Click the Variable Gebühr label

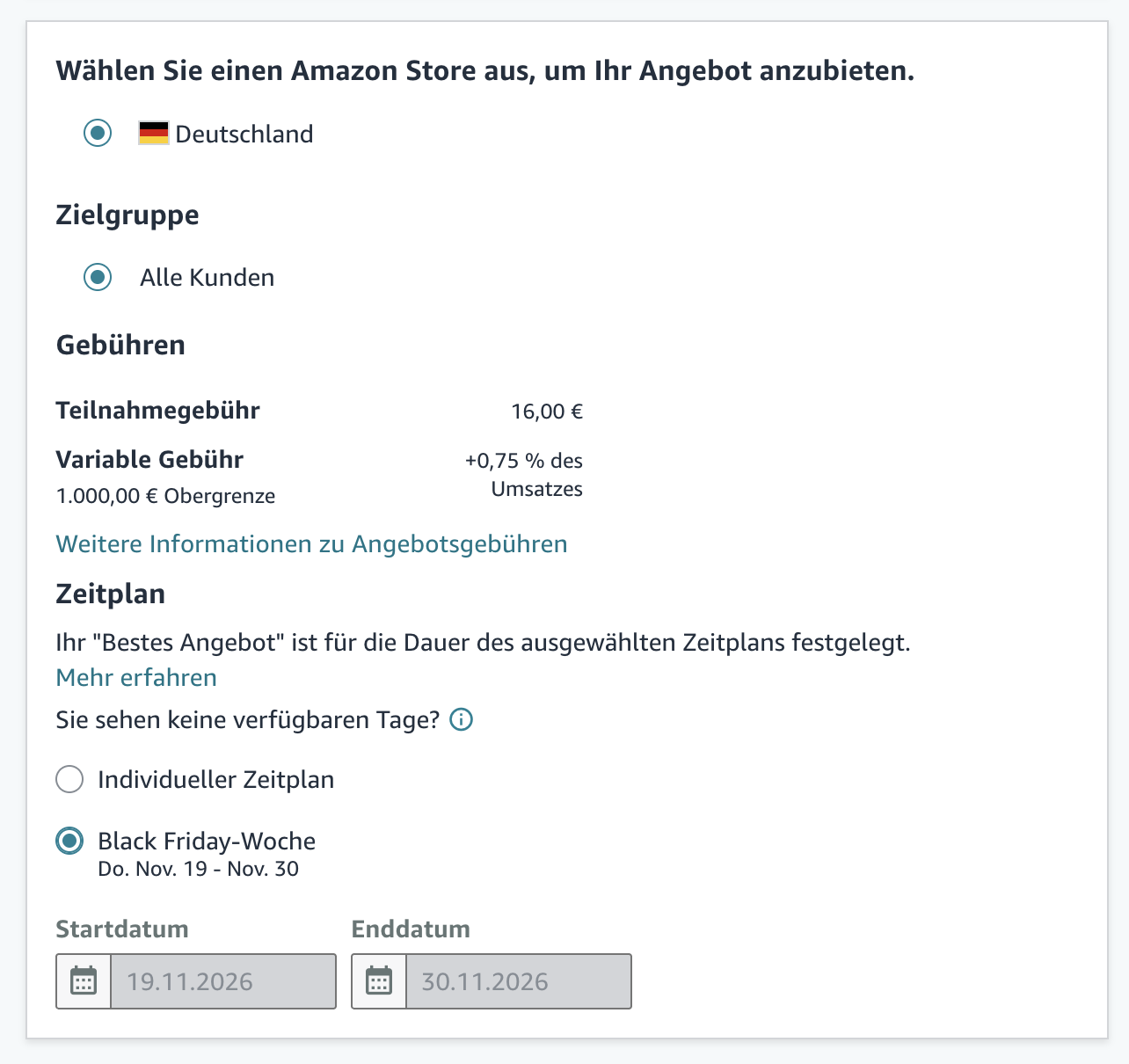pyautogui.click(x=149, y=460)
